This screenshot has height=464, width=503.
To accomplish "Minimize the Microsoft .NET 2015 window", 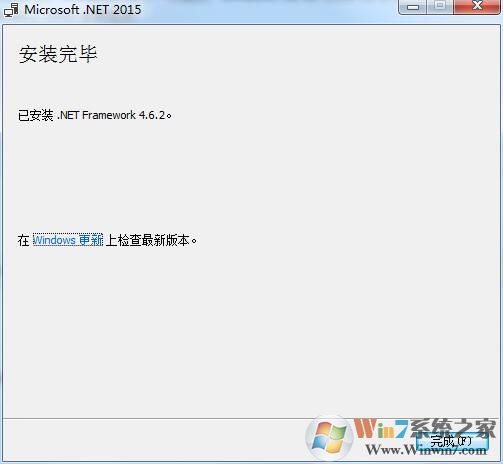I will point(413,6).
